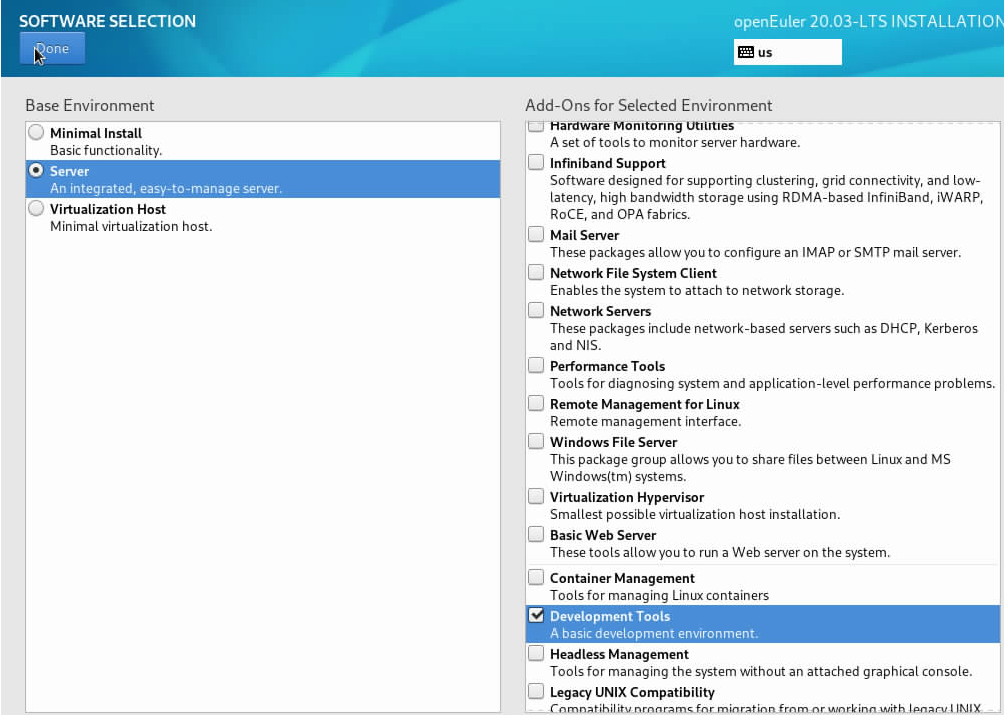
Task: Click 'A basic development environment.' text
Action: [654, 634]
